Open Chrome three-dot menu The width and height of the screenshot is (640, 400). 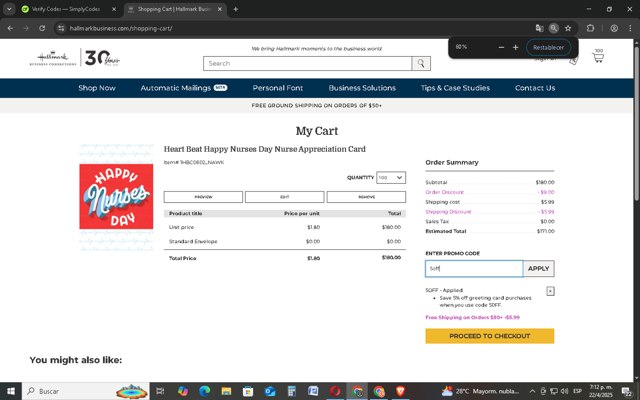(630, 28)
